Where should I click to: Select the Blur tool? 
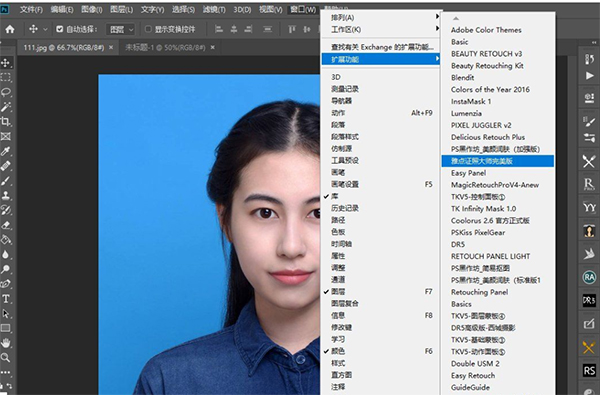pos(6,255)
